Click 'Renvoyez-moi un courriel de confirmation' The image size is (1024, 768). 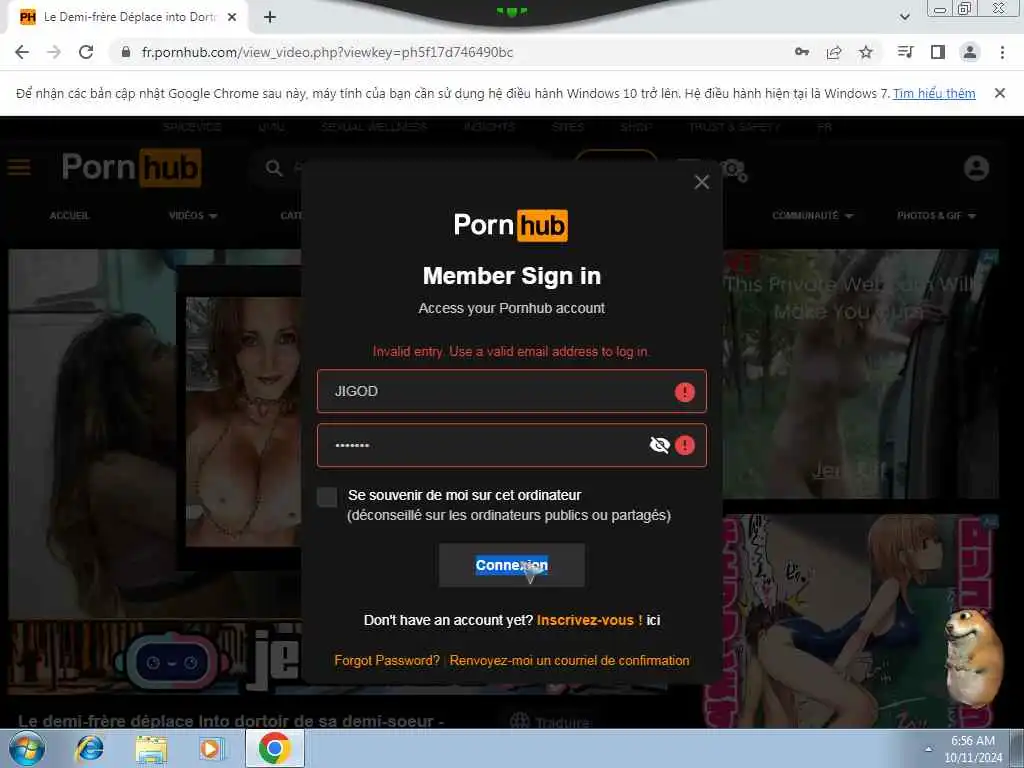click(569, 660)
